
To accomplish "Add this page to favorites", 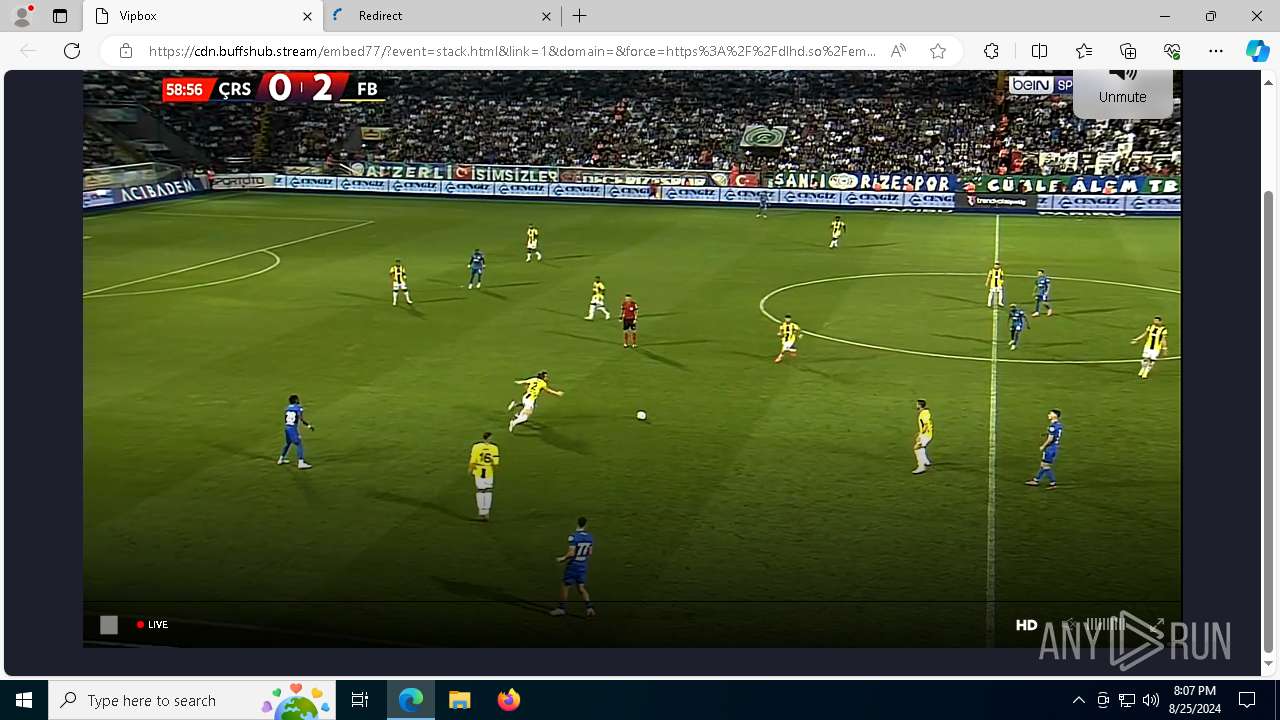I will tap(937, 51).
